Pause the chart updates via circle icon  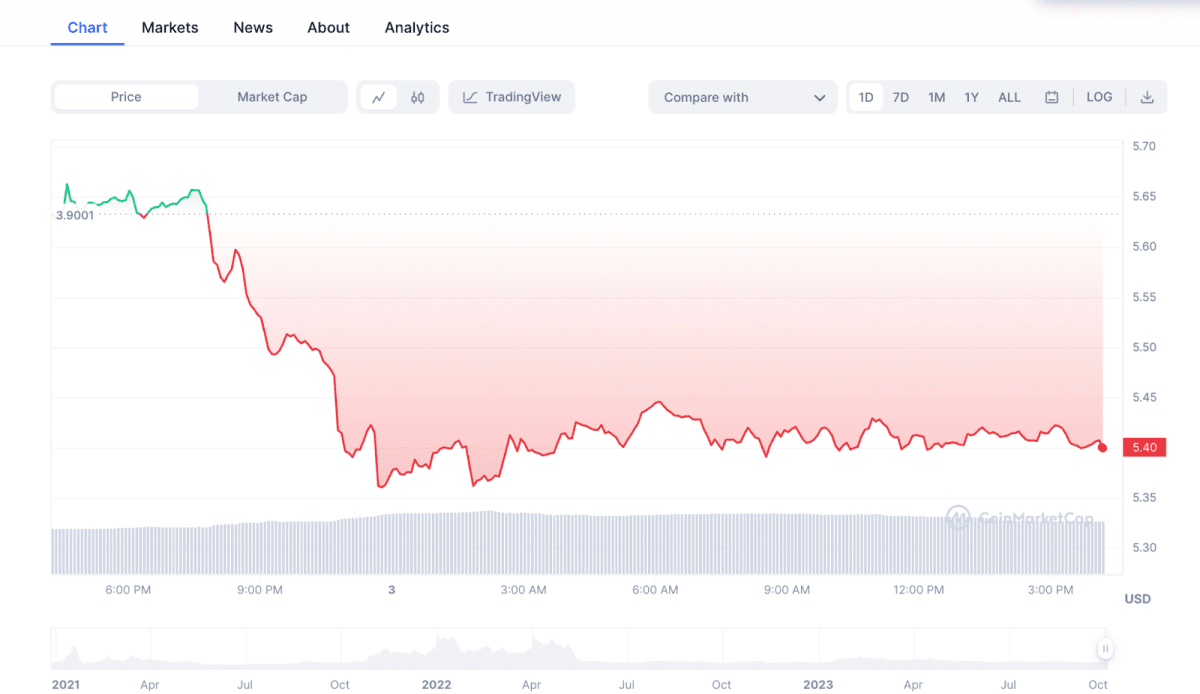point(1103,649)
